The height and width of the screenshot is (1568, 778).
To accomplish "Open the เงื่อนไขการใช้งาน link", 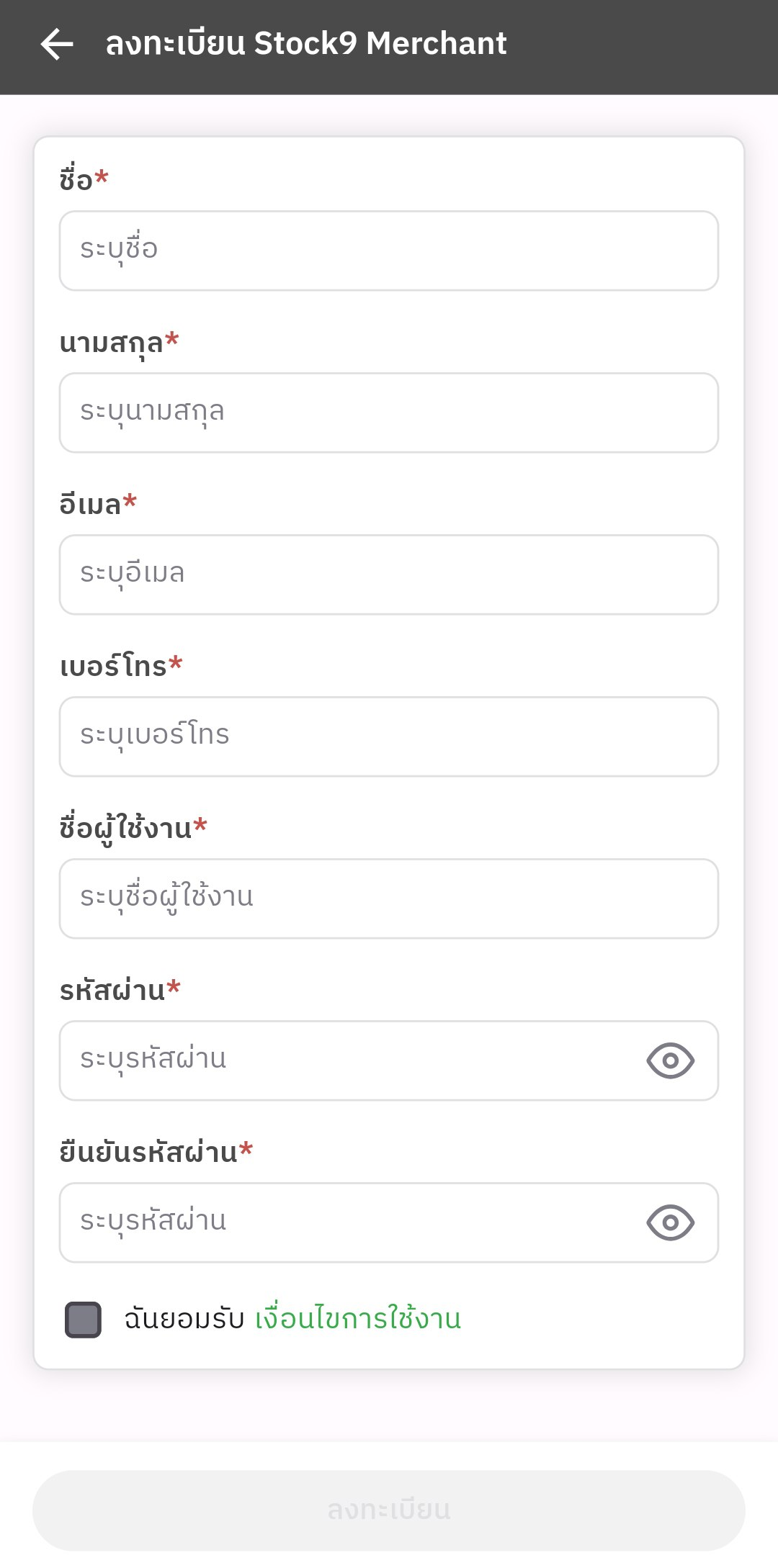I will click(358, 1319).
